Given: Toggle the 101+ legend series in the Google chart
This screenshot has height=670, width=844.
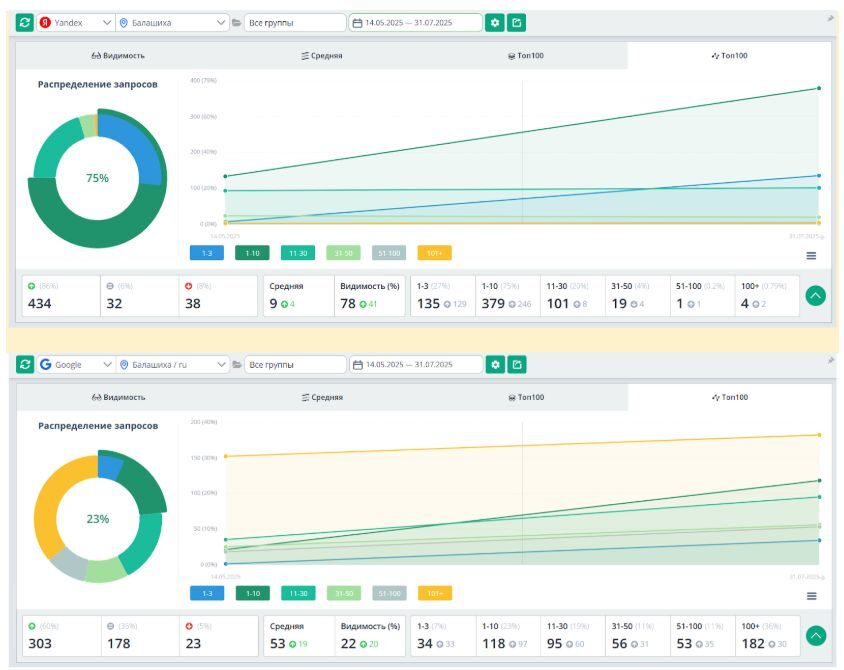Looking at the screenshot, I should click(x=434, y=593).
